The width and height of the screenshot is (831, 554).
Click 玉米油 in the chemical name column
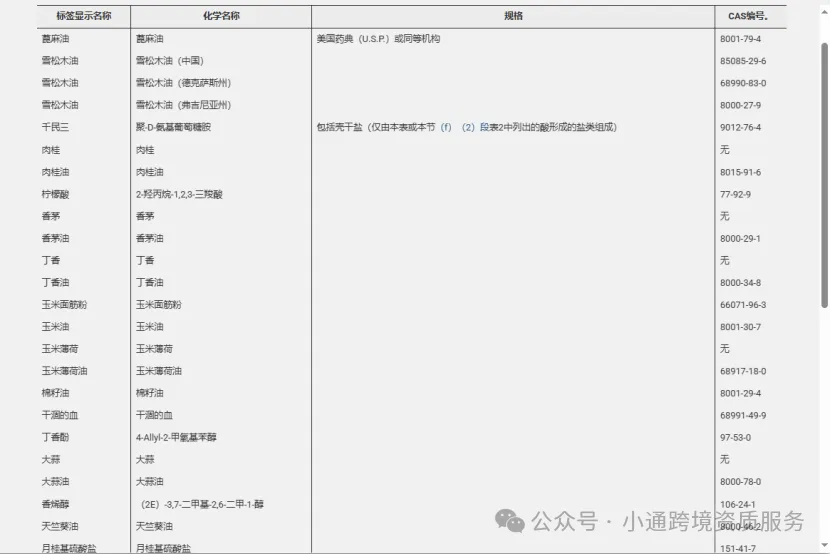(149, 327)
